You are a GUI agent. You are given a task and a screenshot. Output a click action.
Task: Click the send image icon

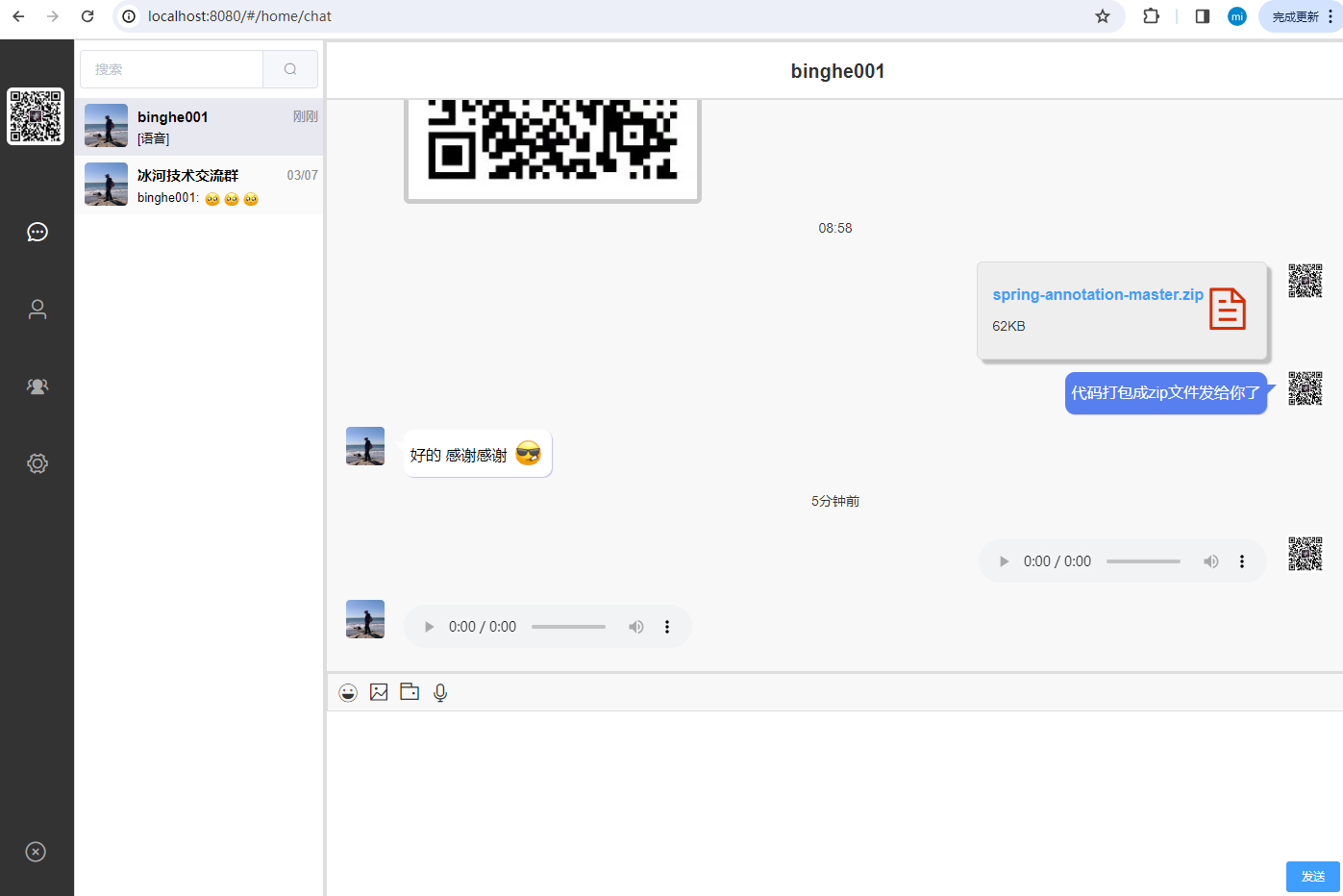click(379, 692)
